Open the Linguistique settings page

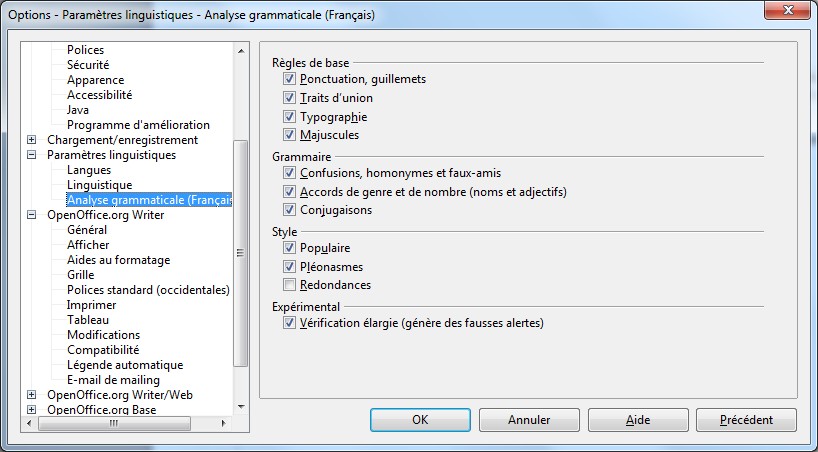point(99,185)
